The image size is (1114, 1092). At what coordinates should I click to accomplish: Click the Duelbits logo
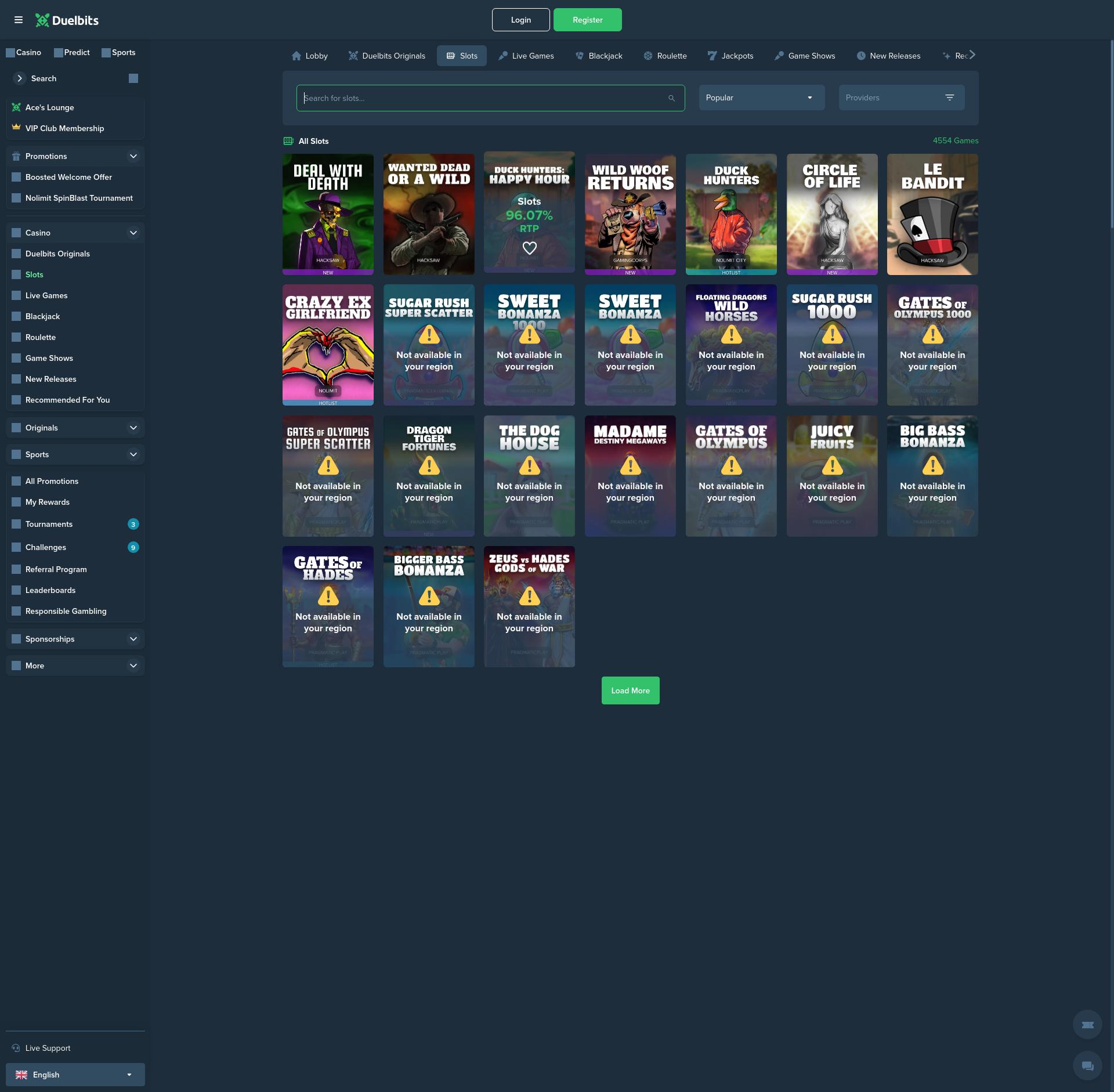coord(66,19)
